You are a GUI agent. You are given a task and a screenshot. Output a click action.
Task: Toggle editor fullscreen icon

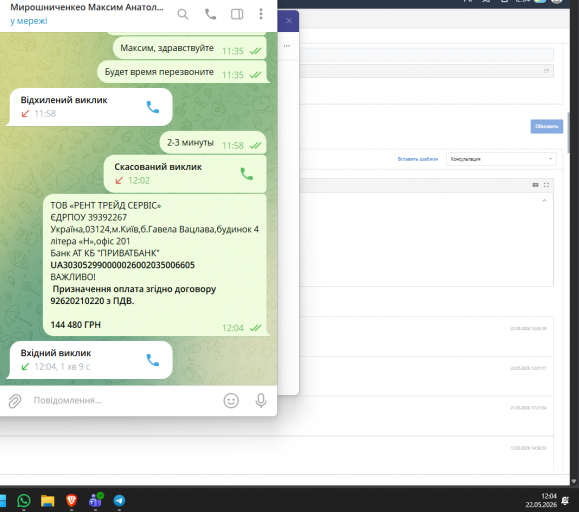(547, 185)
